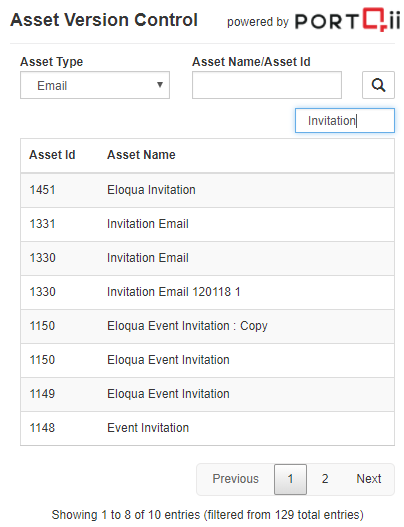The height and width of the screenshot is (527, 404).
Task: Go to the Next page
Action: [369, 479]
